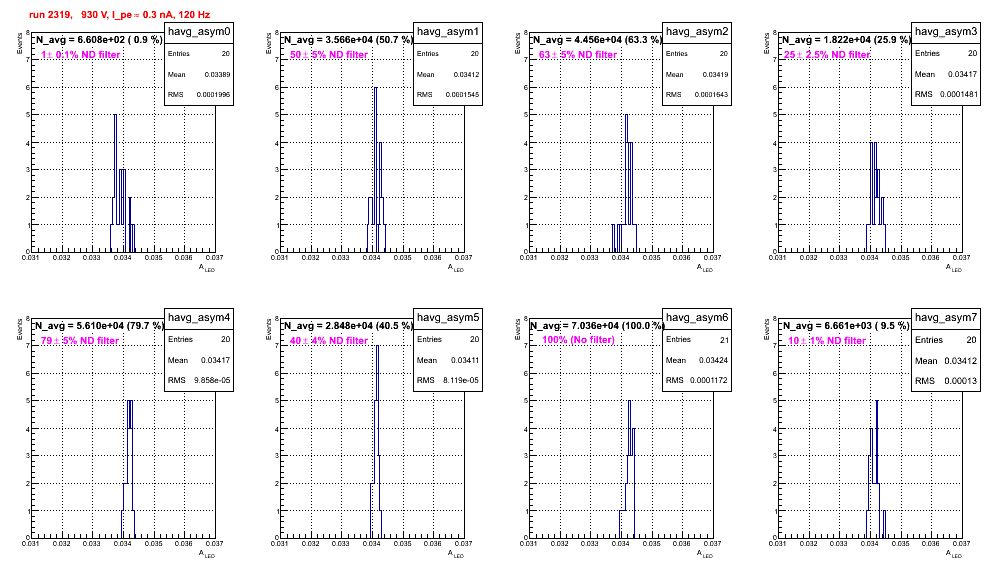Select the havg_asym1 stat box title

tap(448, 32)
